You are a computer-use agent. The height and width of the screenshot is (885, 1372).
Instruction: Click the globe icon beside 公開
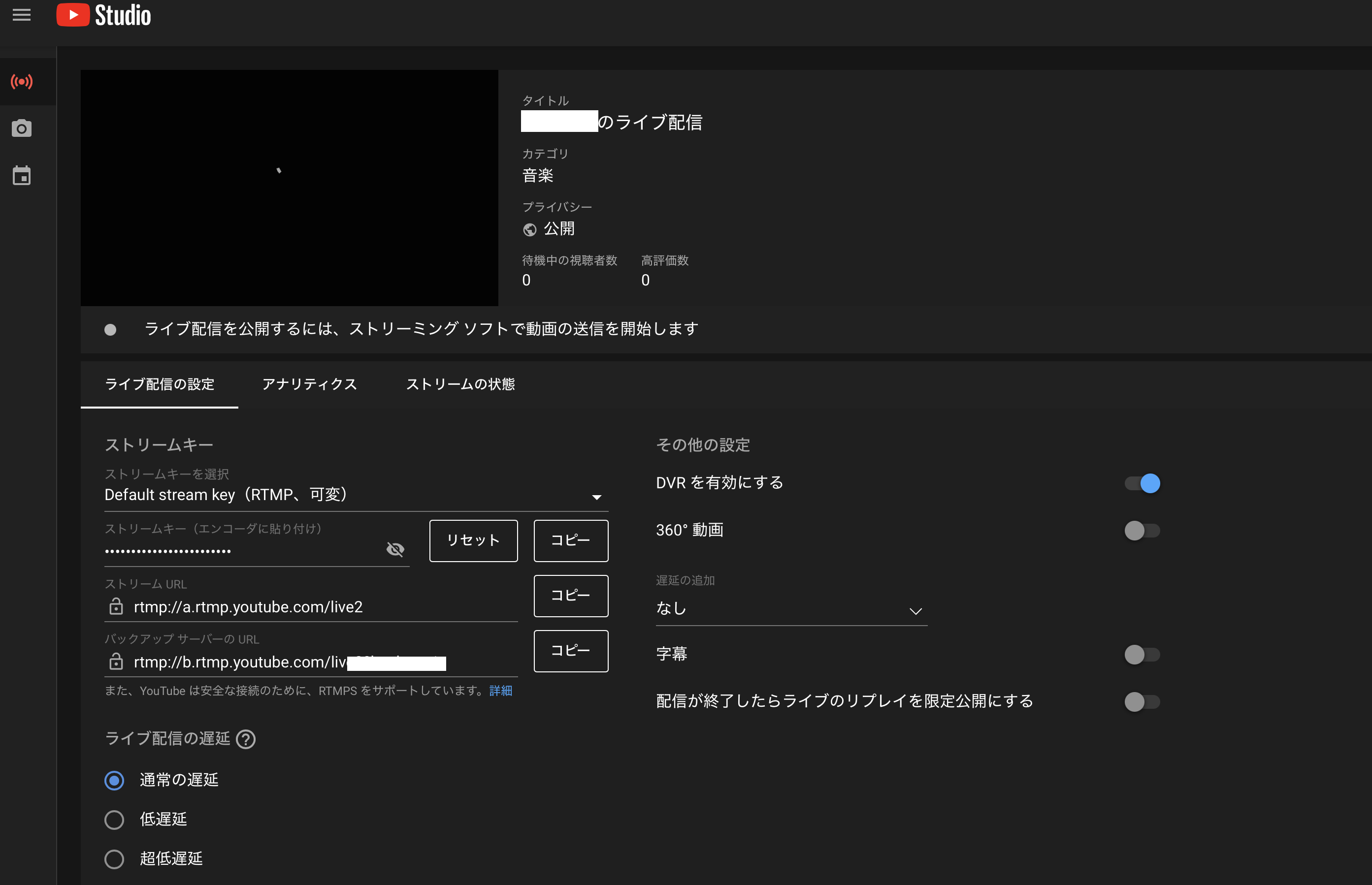pyautogui.click(x=529, y=230)
